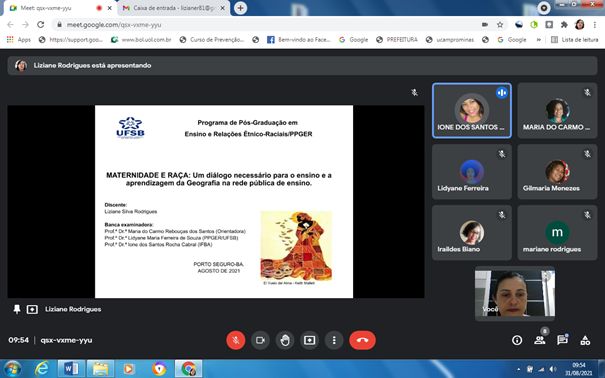605x378 pixels.
Task: Open media player taskbar icon
Action: (129, 369)
